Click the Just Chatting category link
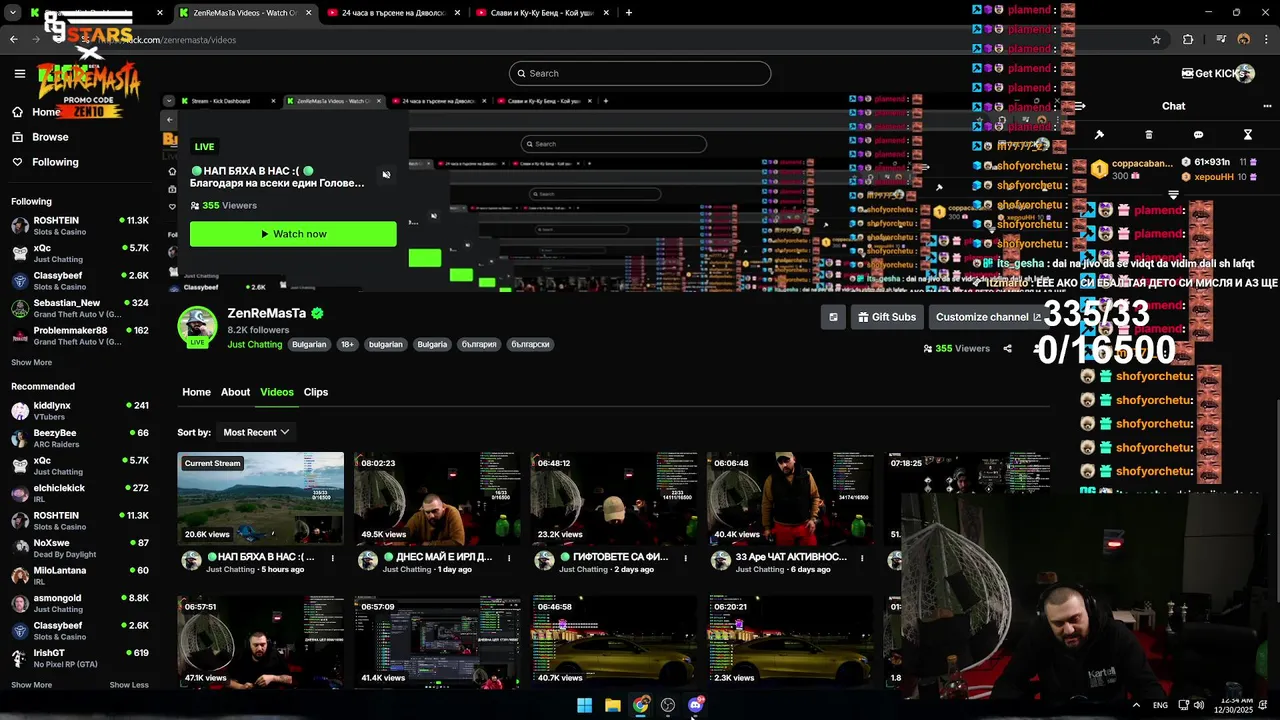 click(x=255, y=345)
